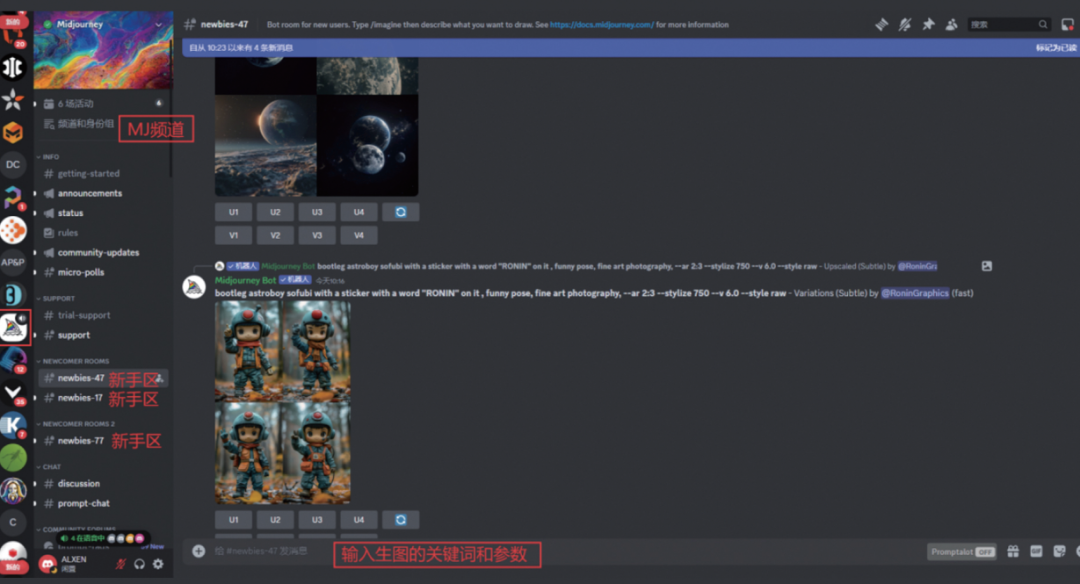Show member list using the people icon
Viewport: 1080px width, 584px height.
951,24
